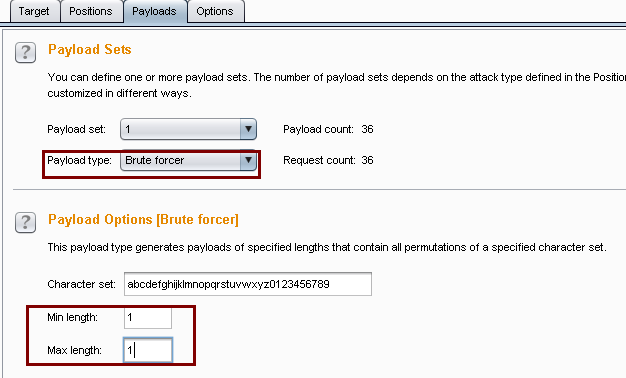Click the Payload type dropdown arrow
The width and height of the screenshot is (626, 378).
point(248,160)
